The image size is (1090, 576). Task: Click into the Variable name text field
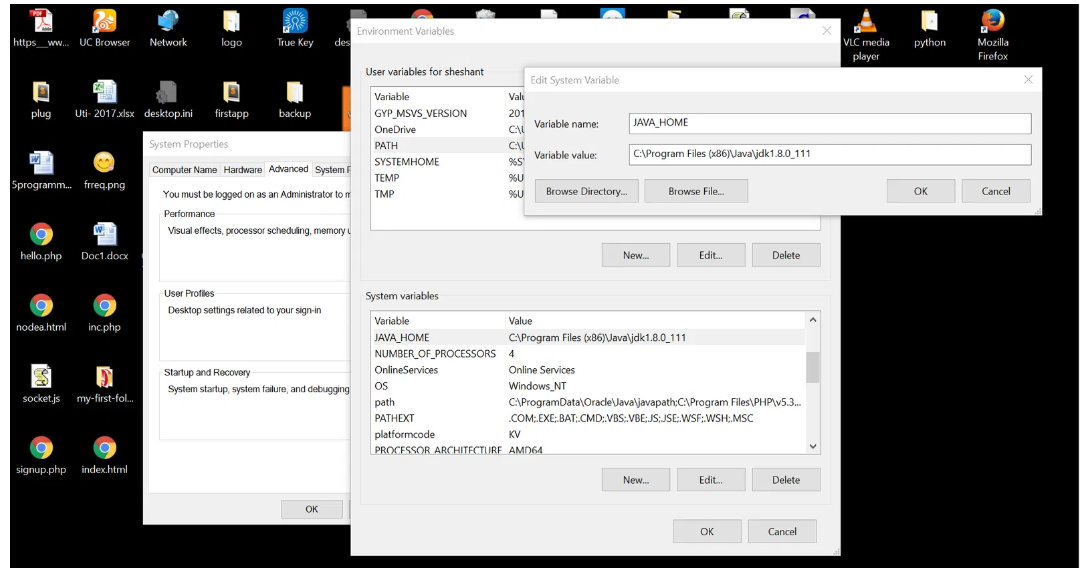coord(829,123)
